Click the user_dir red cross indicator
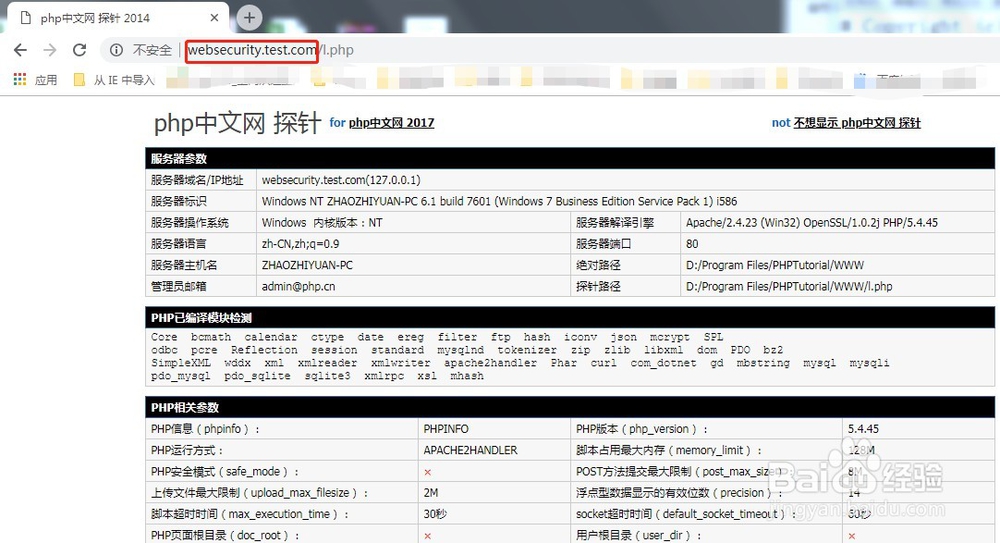 (851, 536)
